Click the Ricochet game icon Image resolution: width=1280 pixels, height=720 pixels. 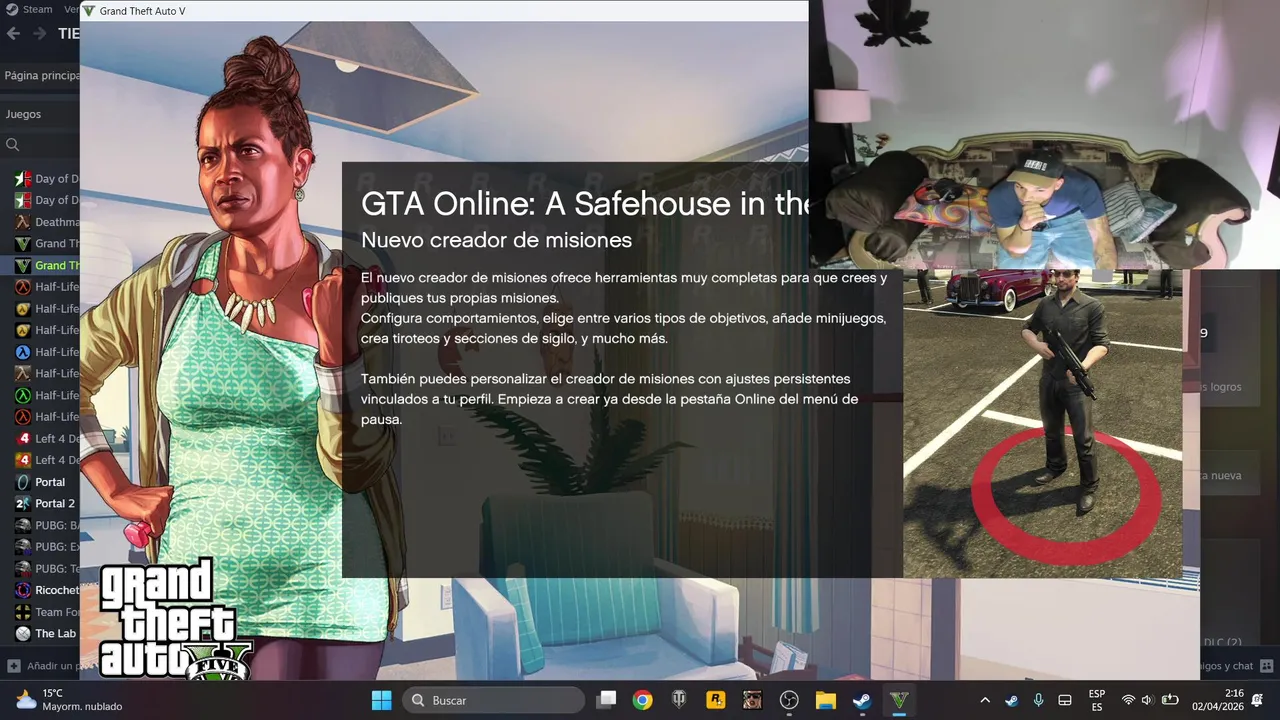pos(23,590)
